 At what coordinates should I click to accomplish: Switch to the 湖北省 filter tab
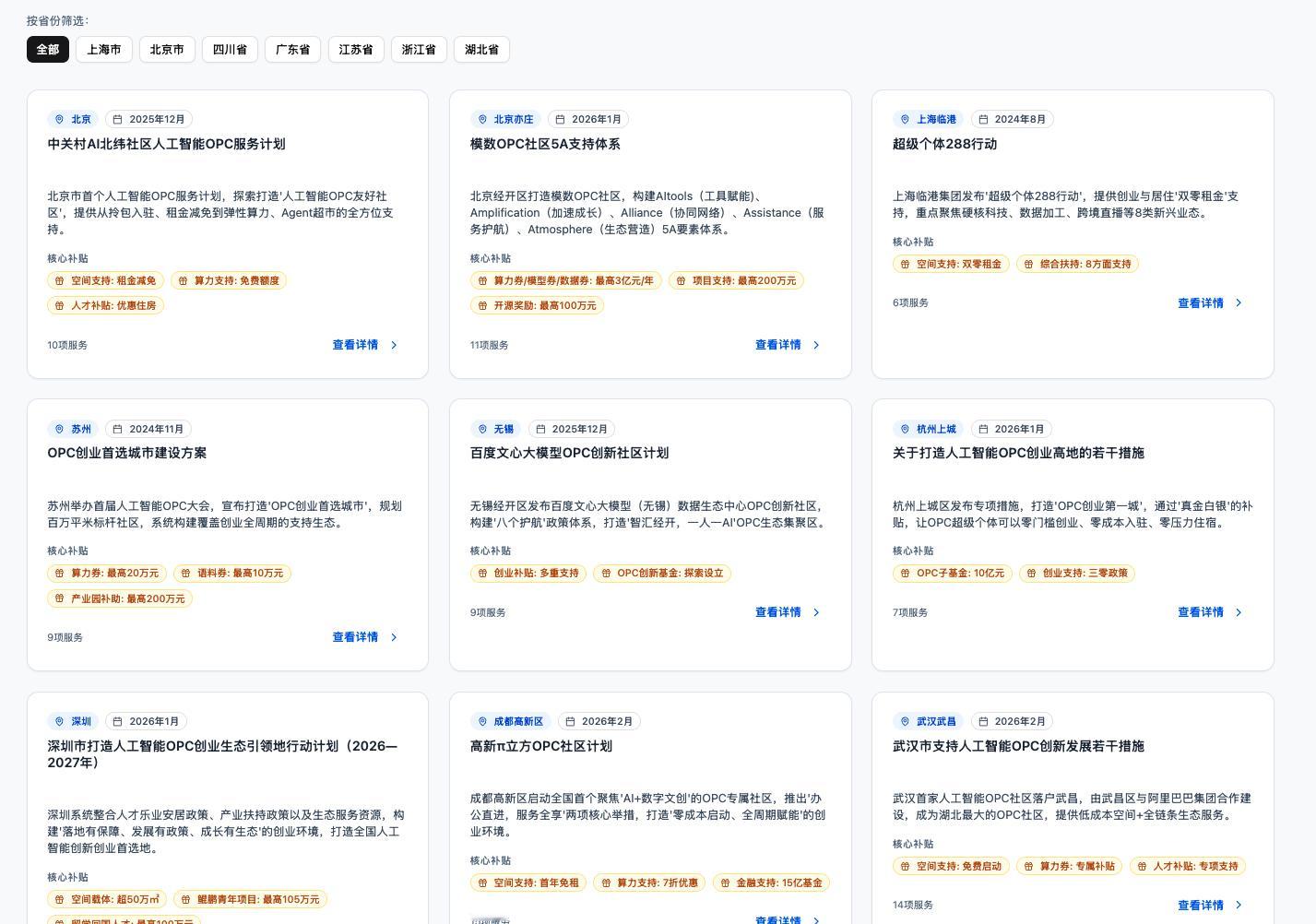point(480,49)
